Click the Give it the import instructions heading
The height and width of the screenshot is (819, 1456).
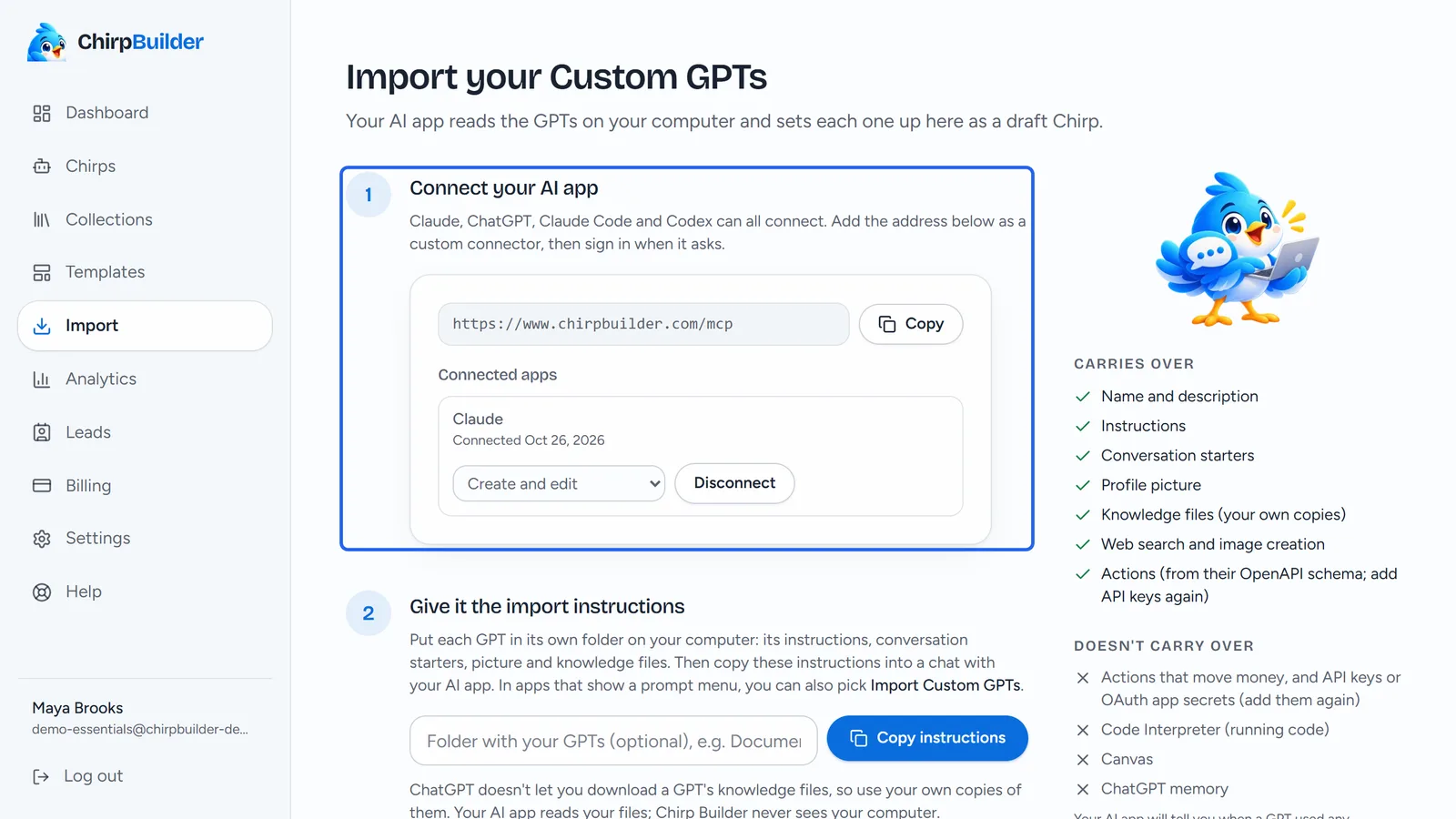[547, 607]
